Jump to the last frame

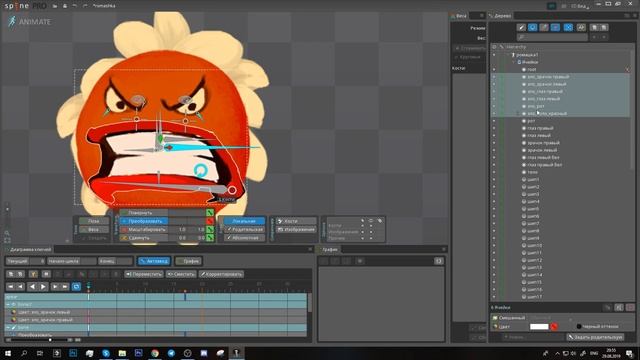point(65,287)
